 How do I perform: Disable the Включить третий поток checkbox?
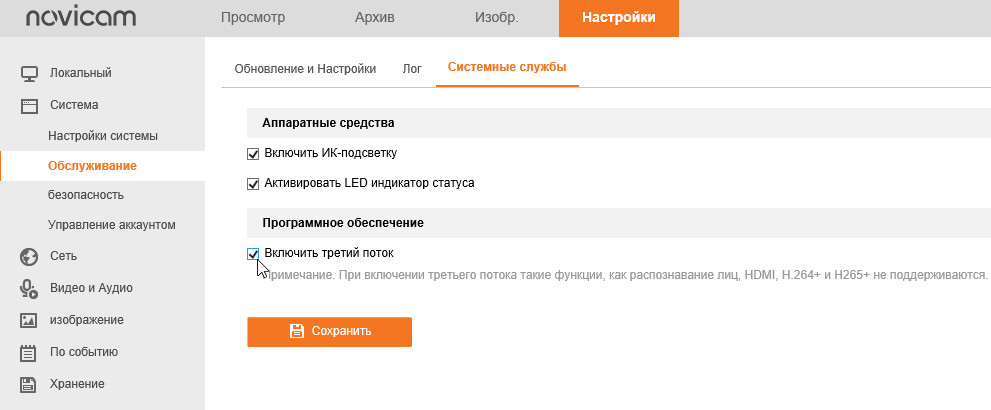253,253
